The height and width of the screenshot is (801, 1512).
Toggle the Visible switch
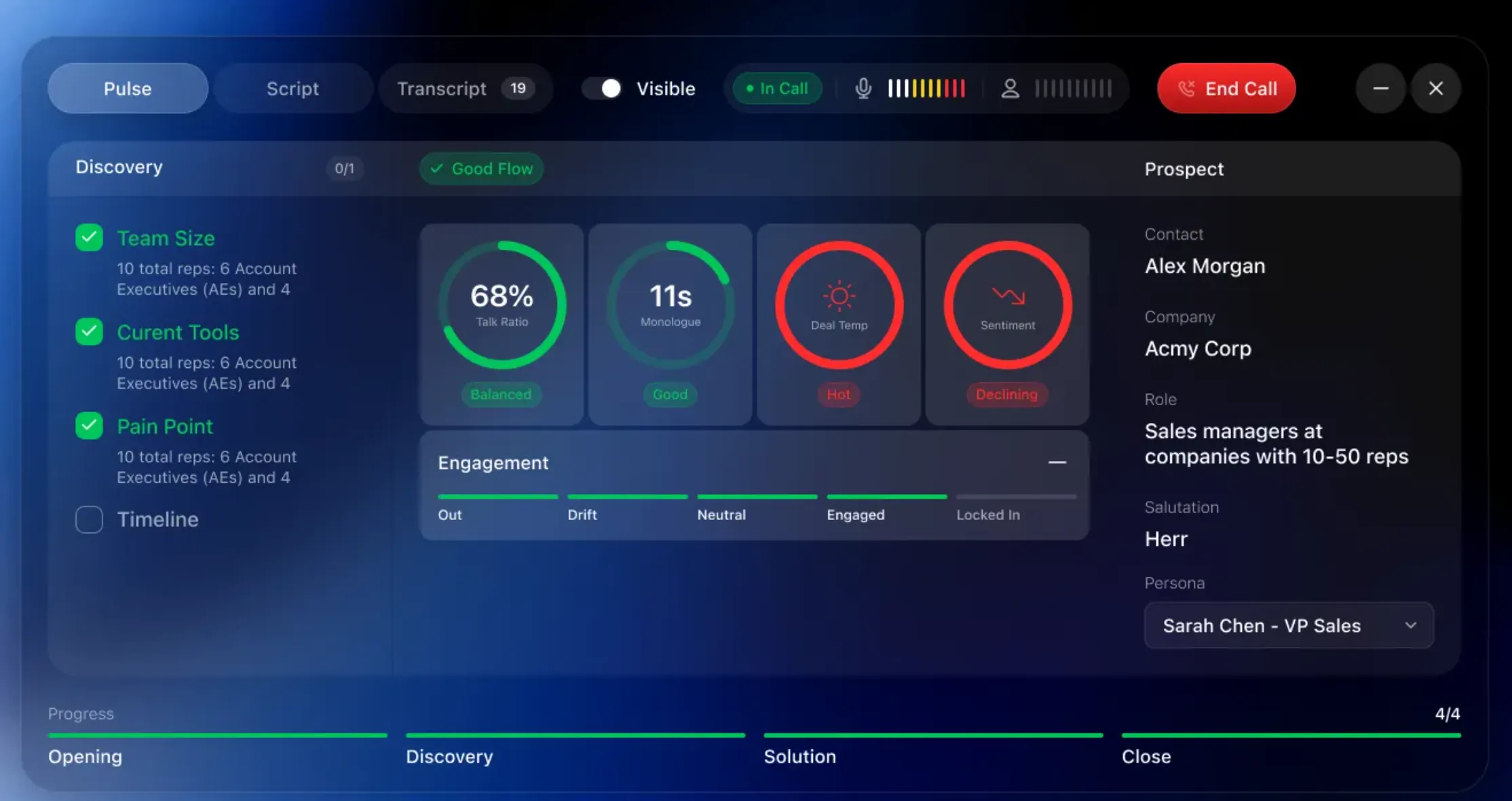(x=602, y=88)
